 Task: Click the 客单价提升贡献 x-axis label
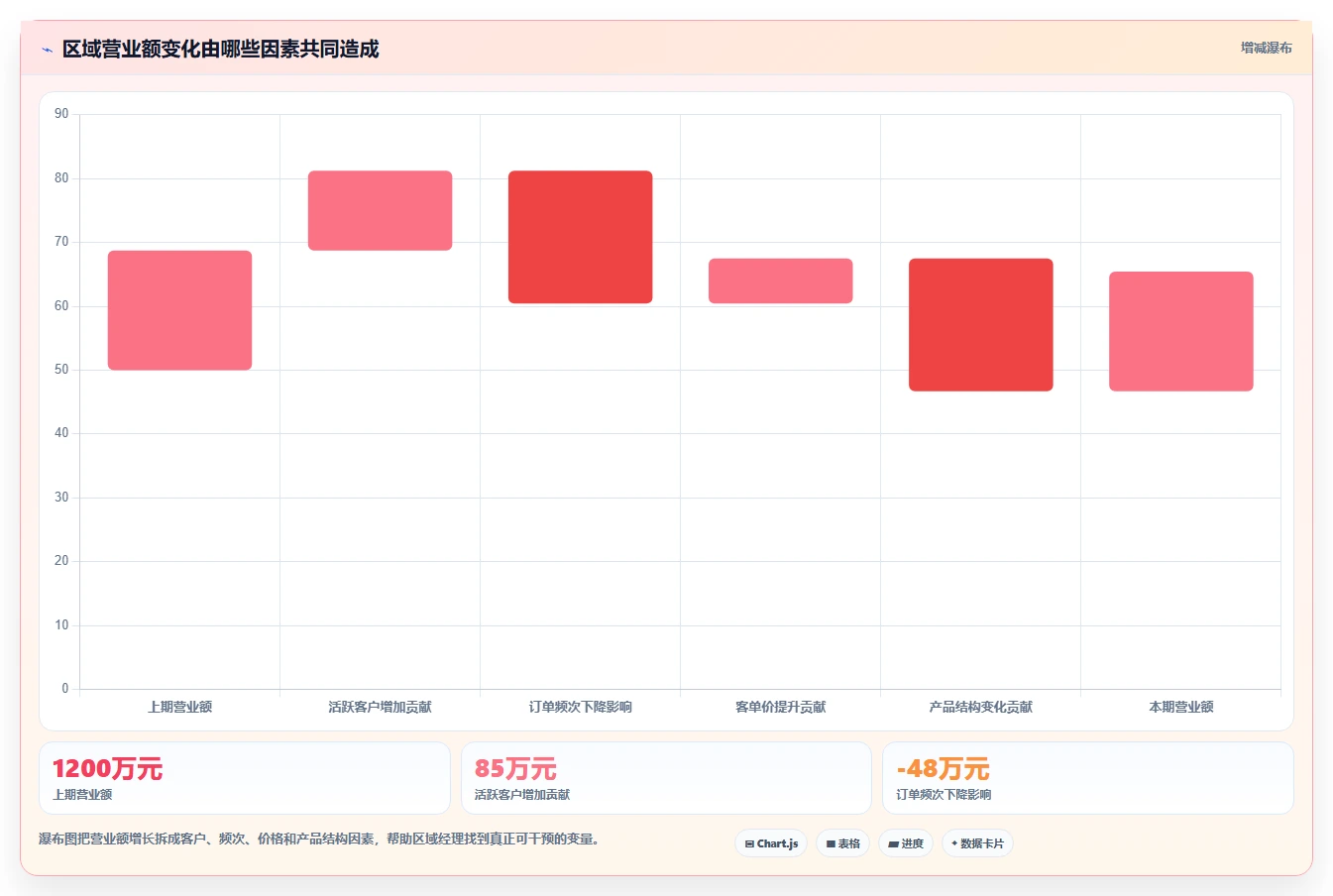click(x=780, y=707)
